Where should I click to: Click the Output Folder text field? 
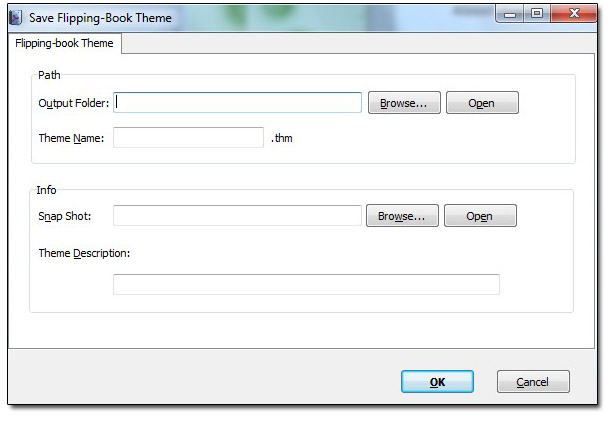tap(237, 102)
